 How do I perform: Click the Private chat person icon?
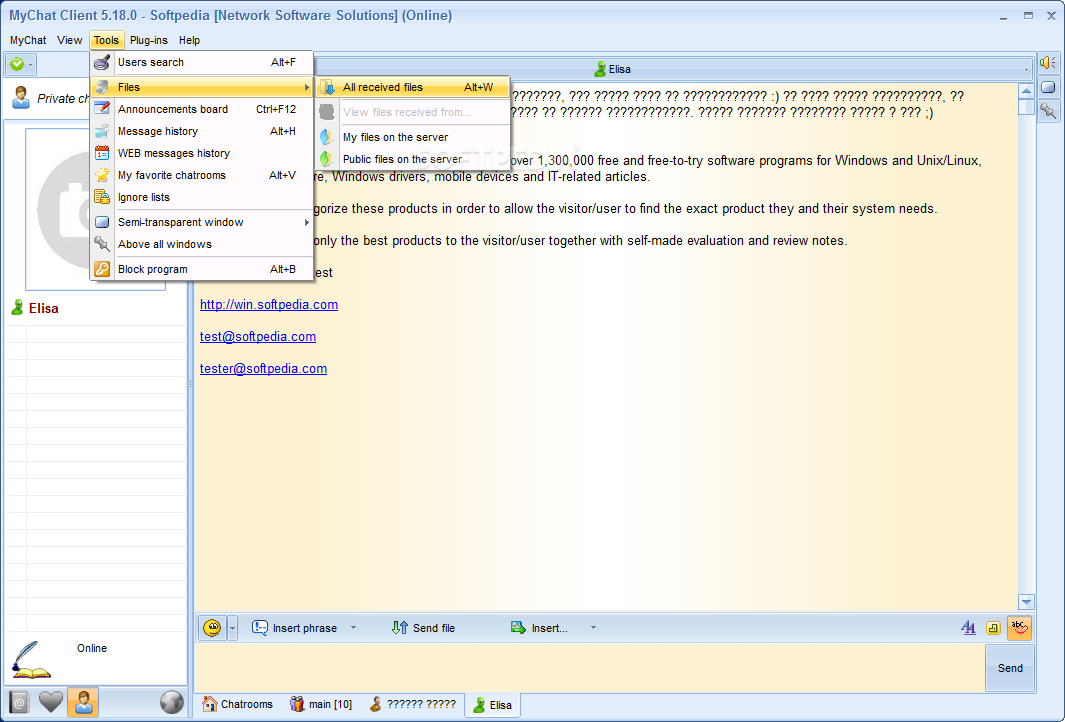[21, 98]
